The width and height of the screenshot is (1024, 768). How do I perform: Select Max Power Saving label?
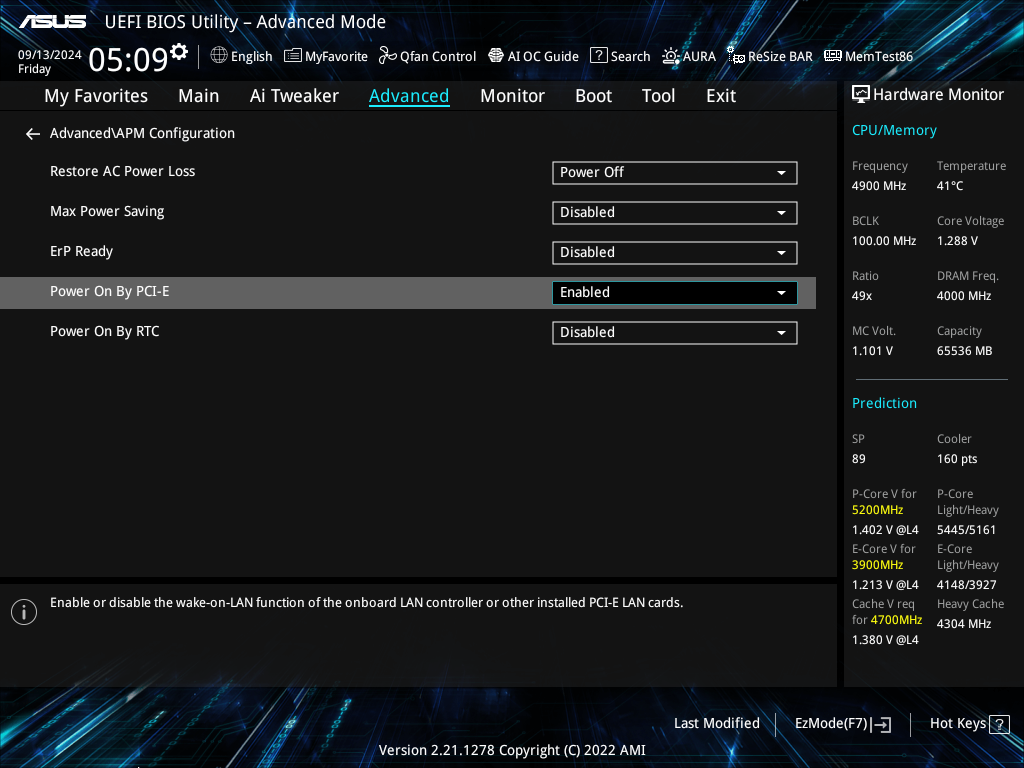click(x=107, y=212)
